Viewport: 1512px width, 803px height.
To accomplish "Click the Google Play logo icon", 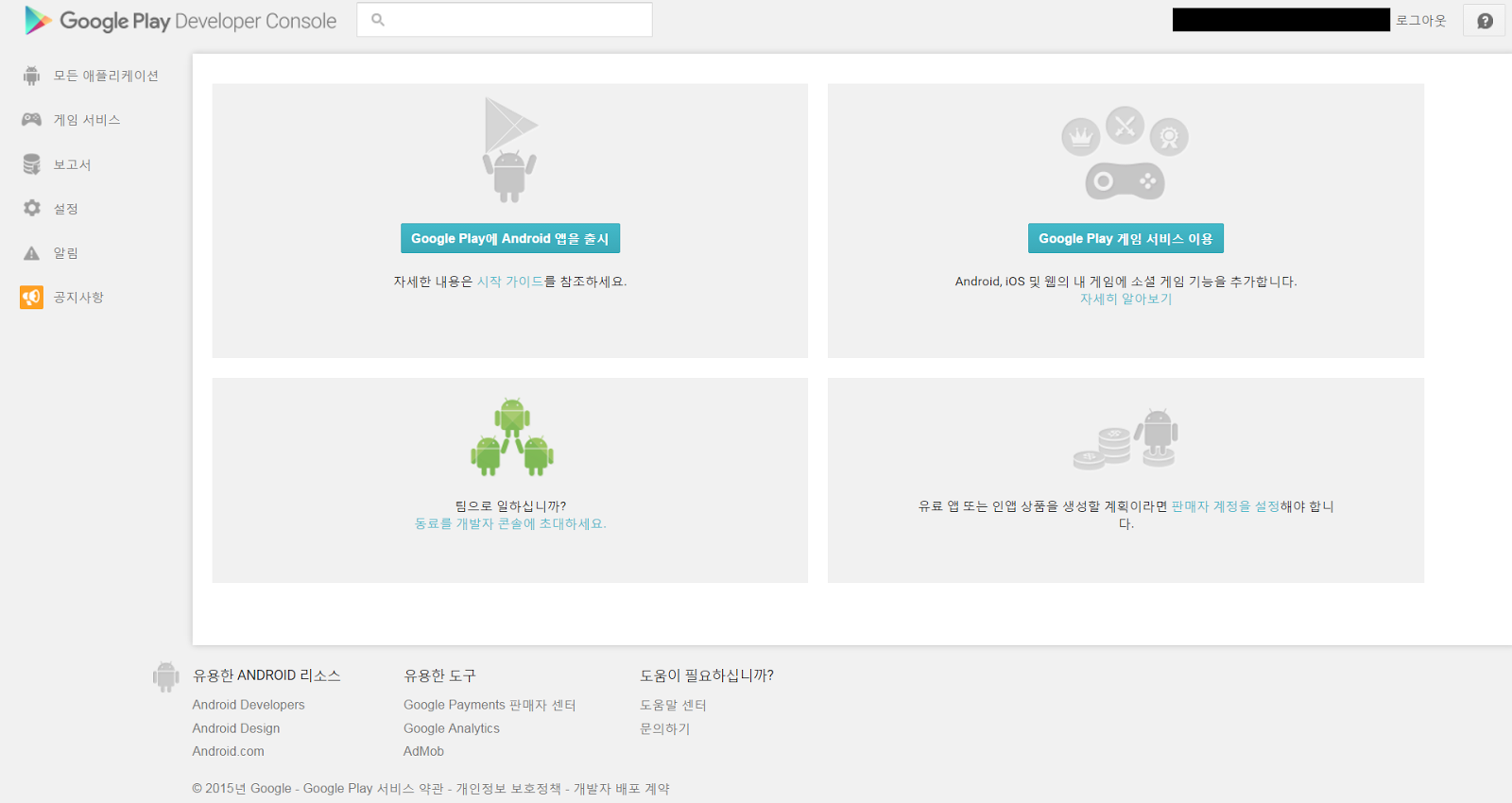I will [38, 20].
